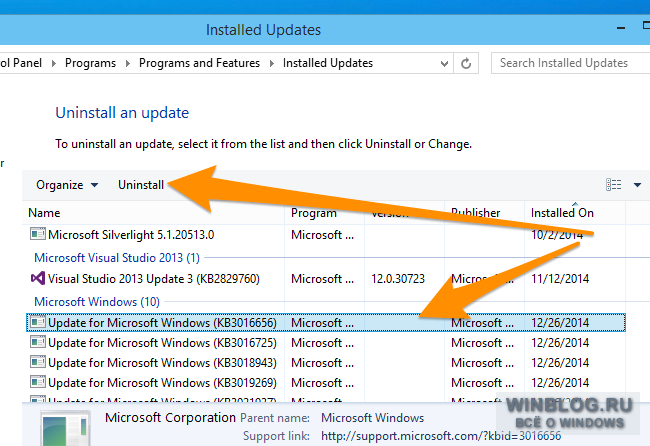Click the icon of update KB3019269
Image resolution: width=650 pixels, height=446 pixels.
pyautogui.click(x=38, y=382)
